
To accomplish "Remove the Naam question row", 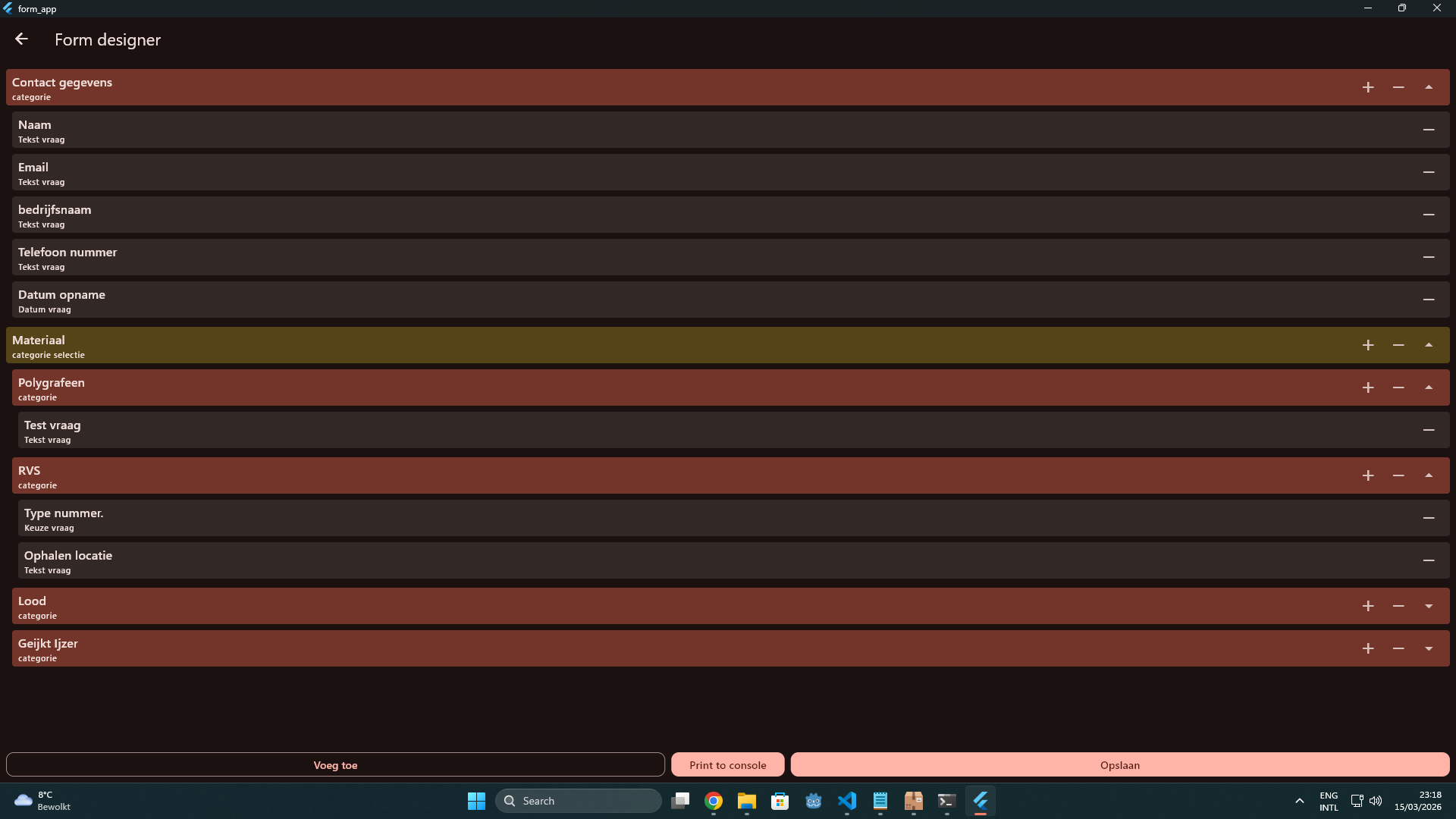I will (1429, 130).
